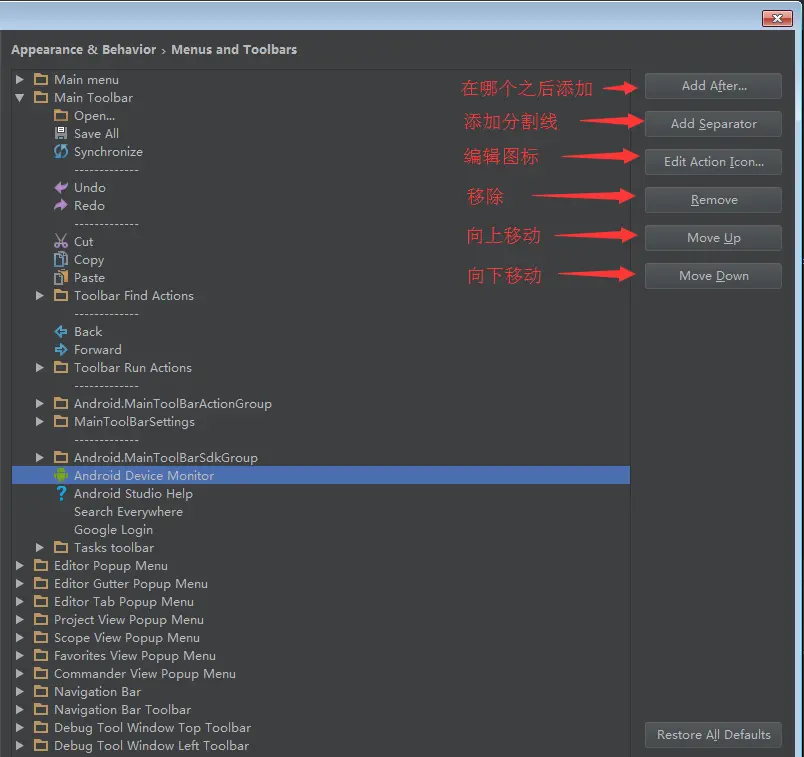
Task: Expand Debug Tool Window Left Toolbar node
Action: pos(19,745)
